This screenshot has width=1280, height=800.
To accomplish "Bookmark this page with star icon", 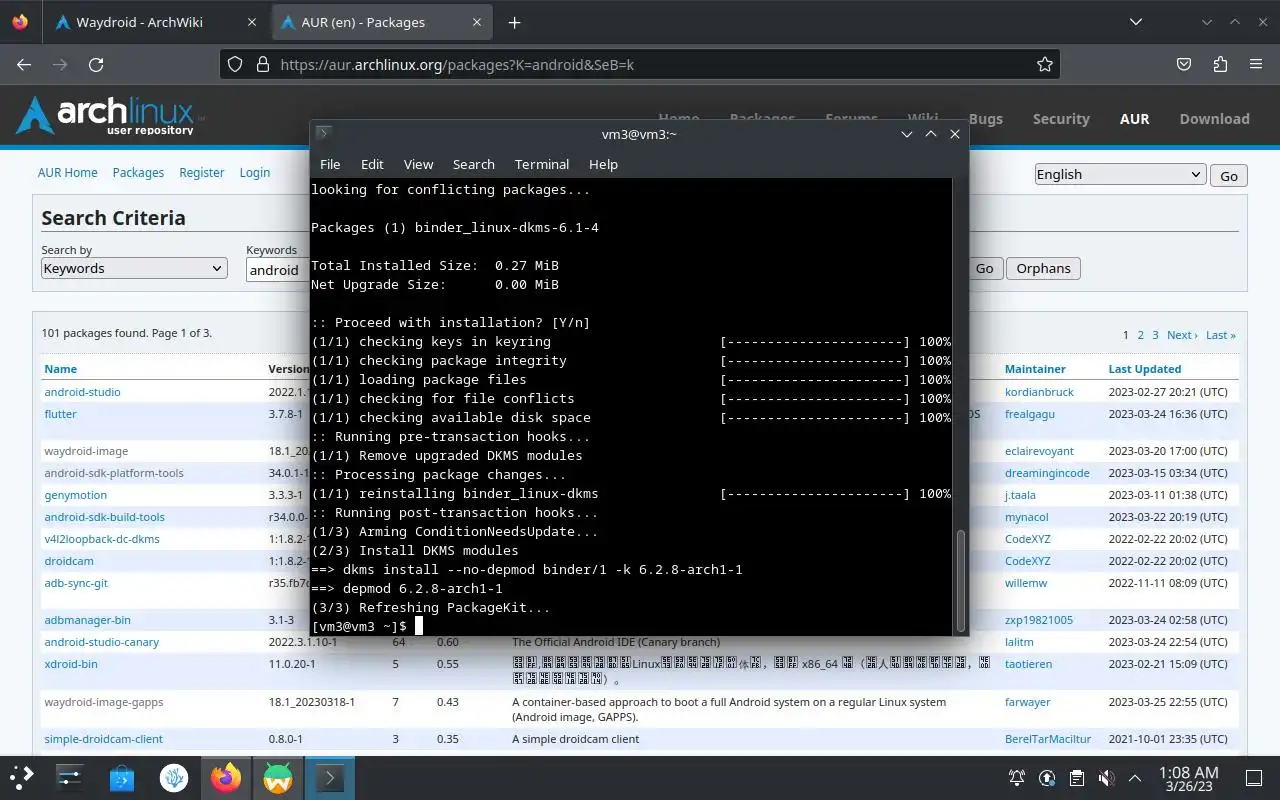I will (x=1045, y=64).
